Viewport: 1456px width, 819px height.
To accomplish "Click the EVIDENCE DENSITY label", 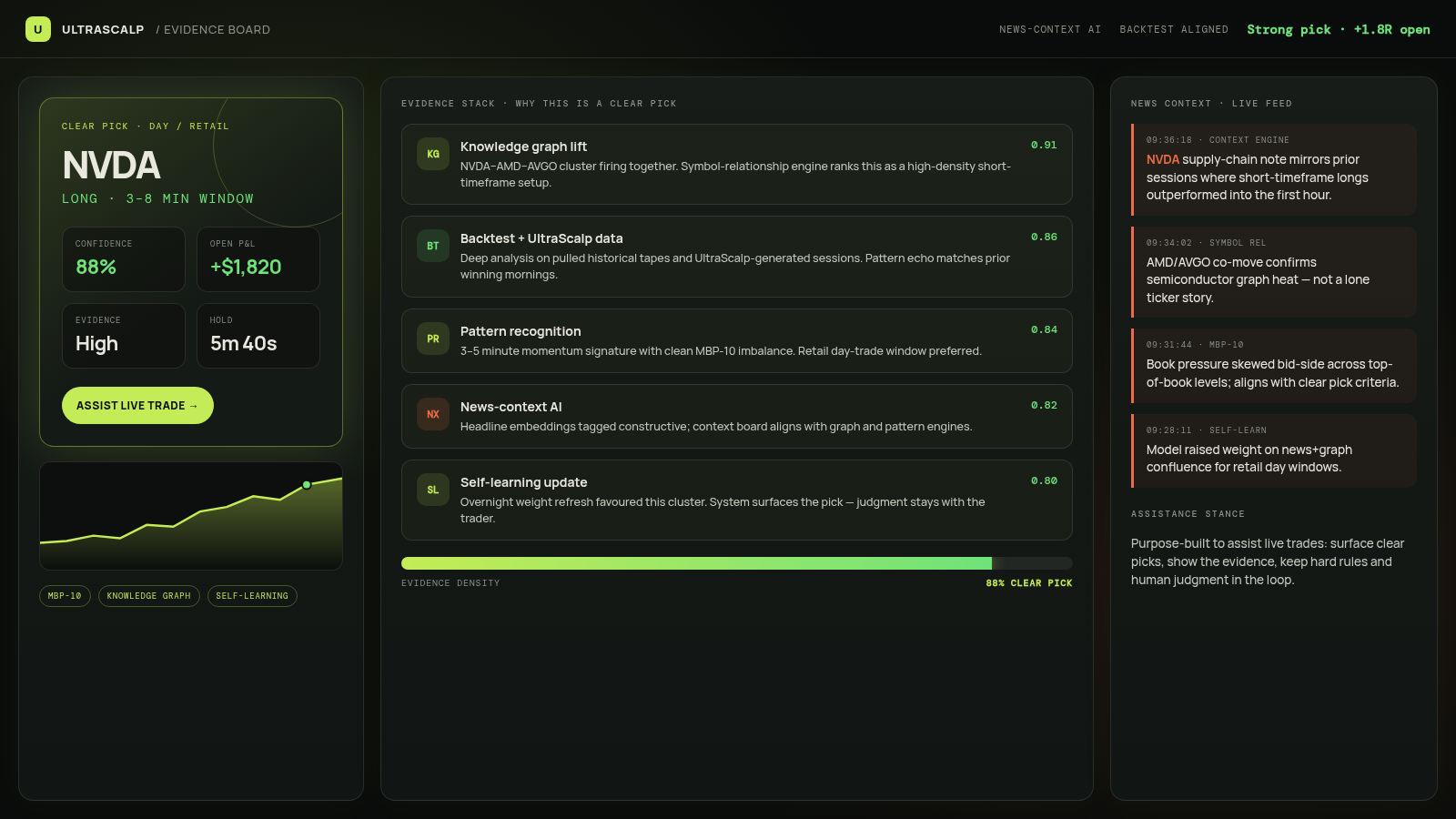I will [x=450, y=583].
